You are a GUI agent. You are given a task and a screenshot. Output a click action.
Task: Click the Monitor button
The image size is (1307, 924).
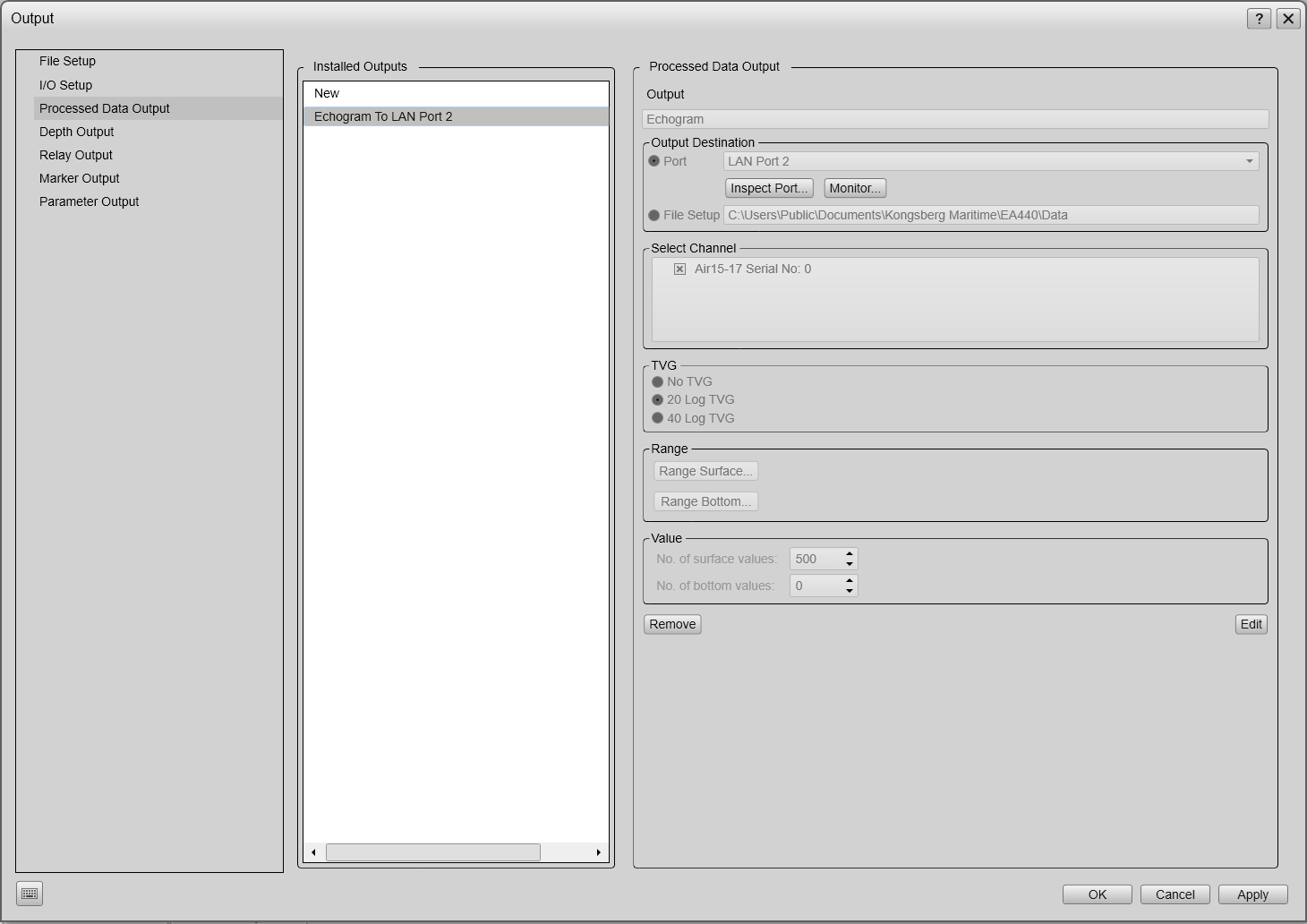(855, 188)
